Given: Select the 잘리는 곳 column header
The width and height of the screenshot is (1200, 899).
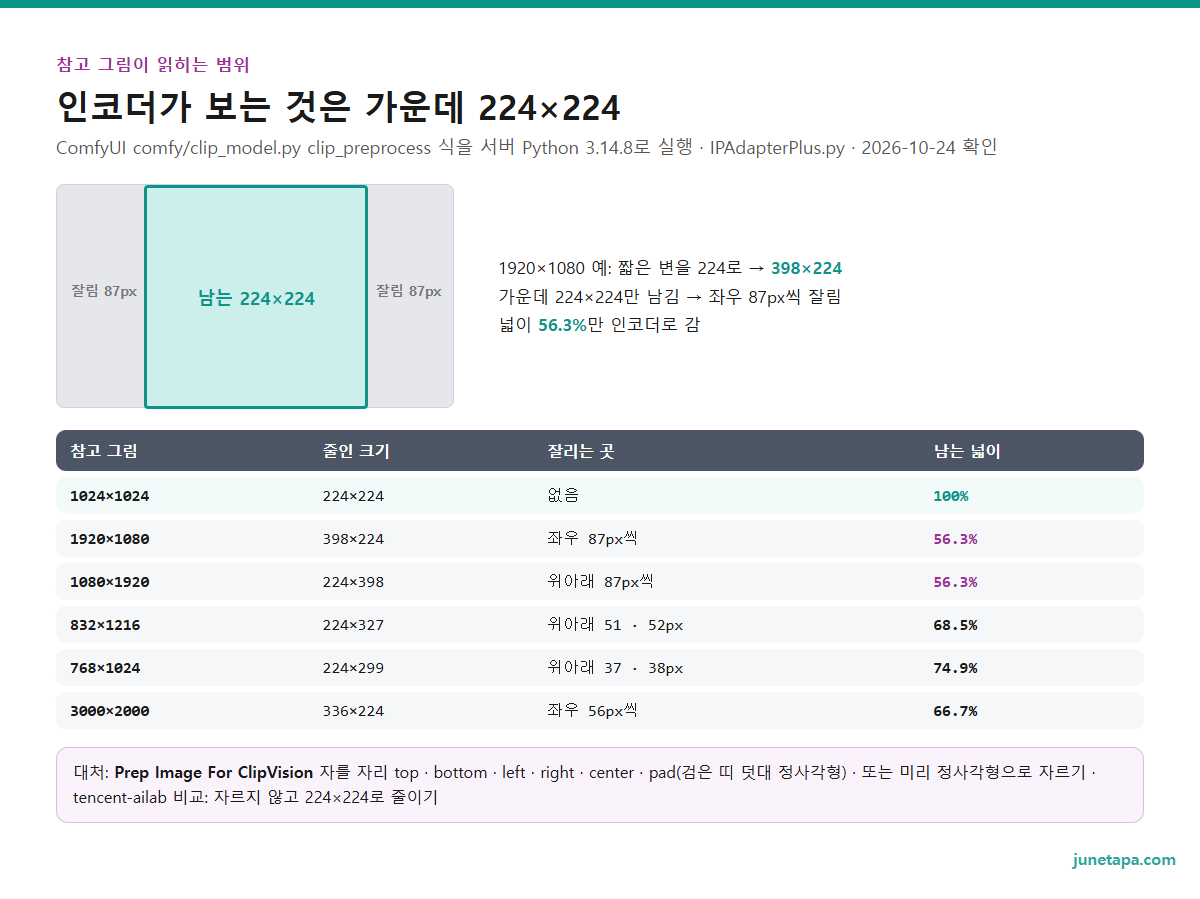Looking at the screenshot, I should click(x=581, y=451).
